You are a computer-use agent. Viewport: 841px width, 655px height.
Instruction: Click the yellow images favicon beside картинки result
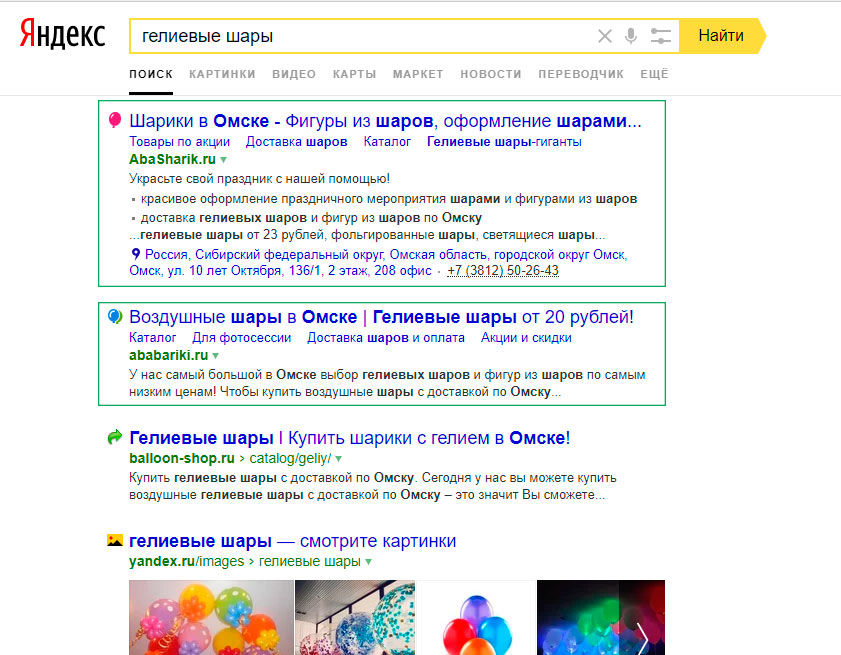click(115, 541)
